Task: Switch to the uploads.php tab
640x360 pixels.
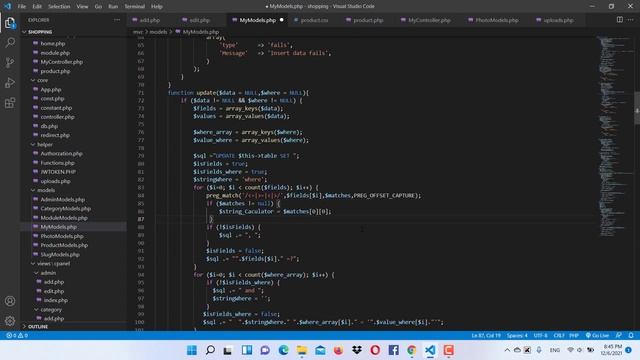Action: pyautogui.click(x=558, y=20)
